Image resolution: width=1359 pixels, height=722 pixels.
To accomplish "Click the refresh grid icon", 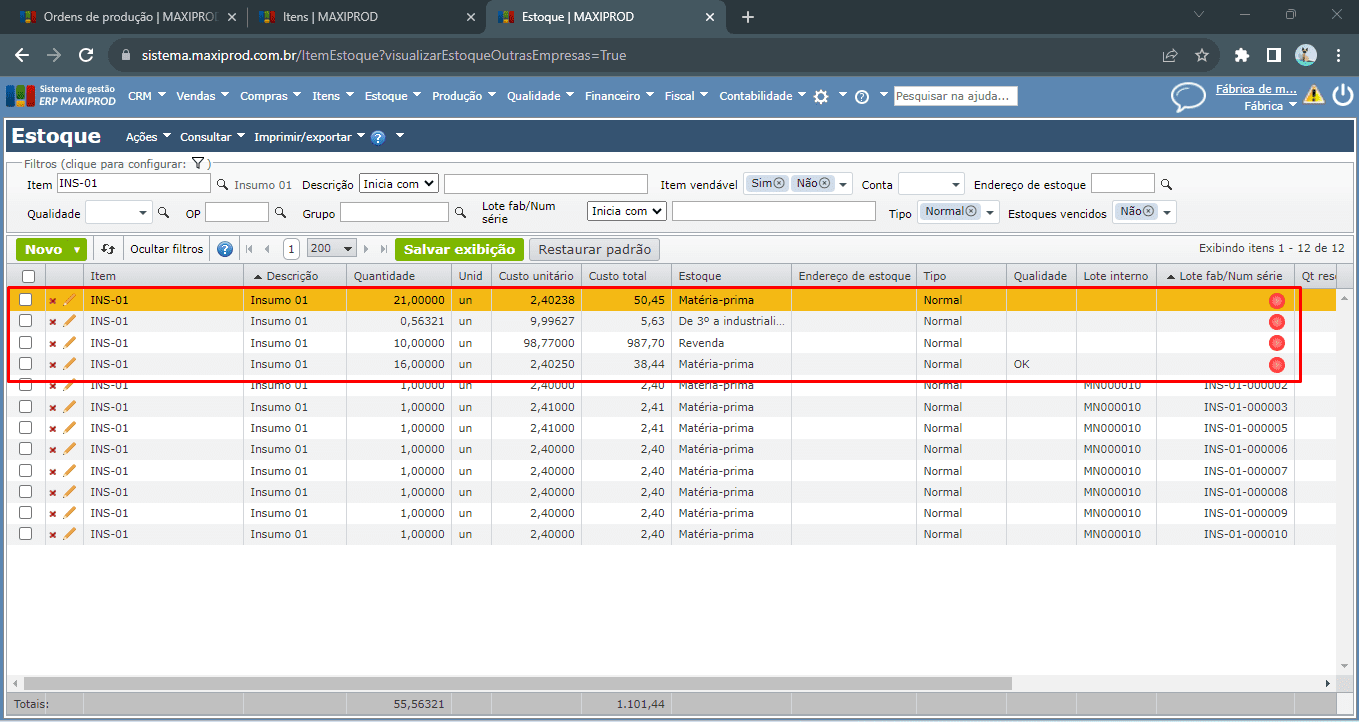I will 108,249.
